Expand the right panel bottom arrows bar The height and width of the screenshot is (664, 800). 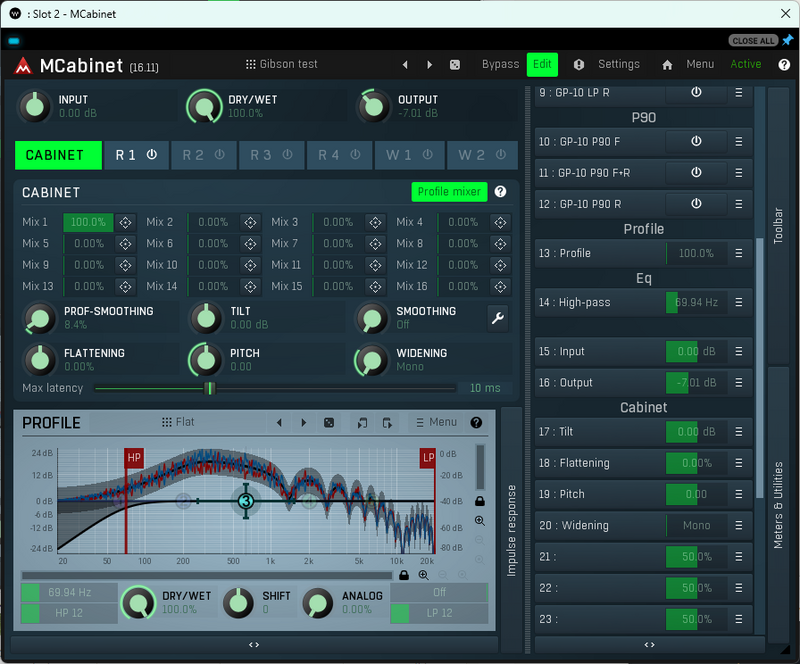coord(649,645)
